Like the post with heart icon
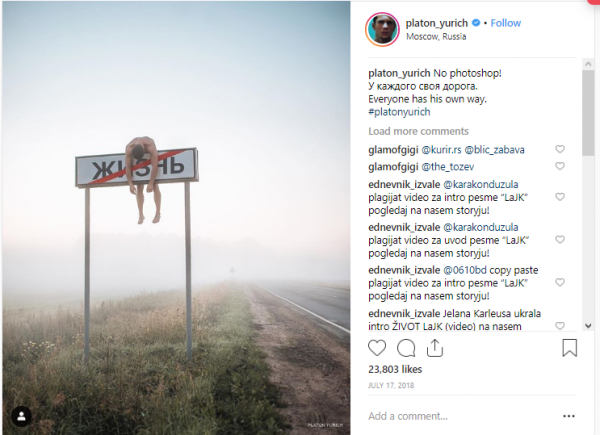Viewport: 600px width, 435px height. (x=377, y=349)
